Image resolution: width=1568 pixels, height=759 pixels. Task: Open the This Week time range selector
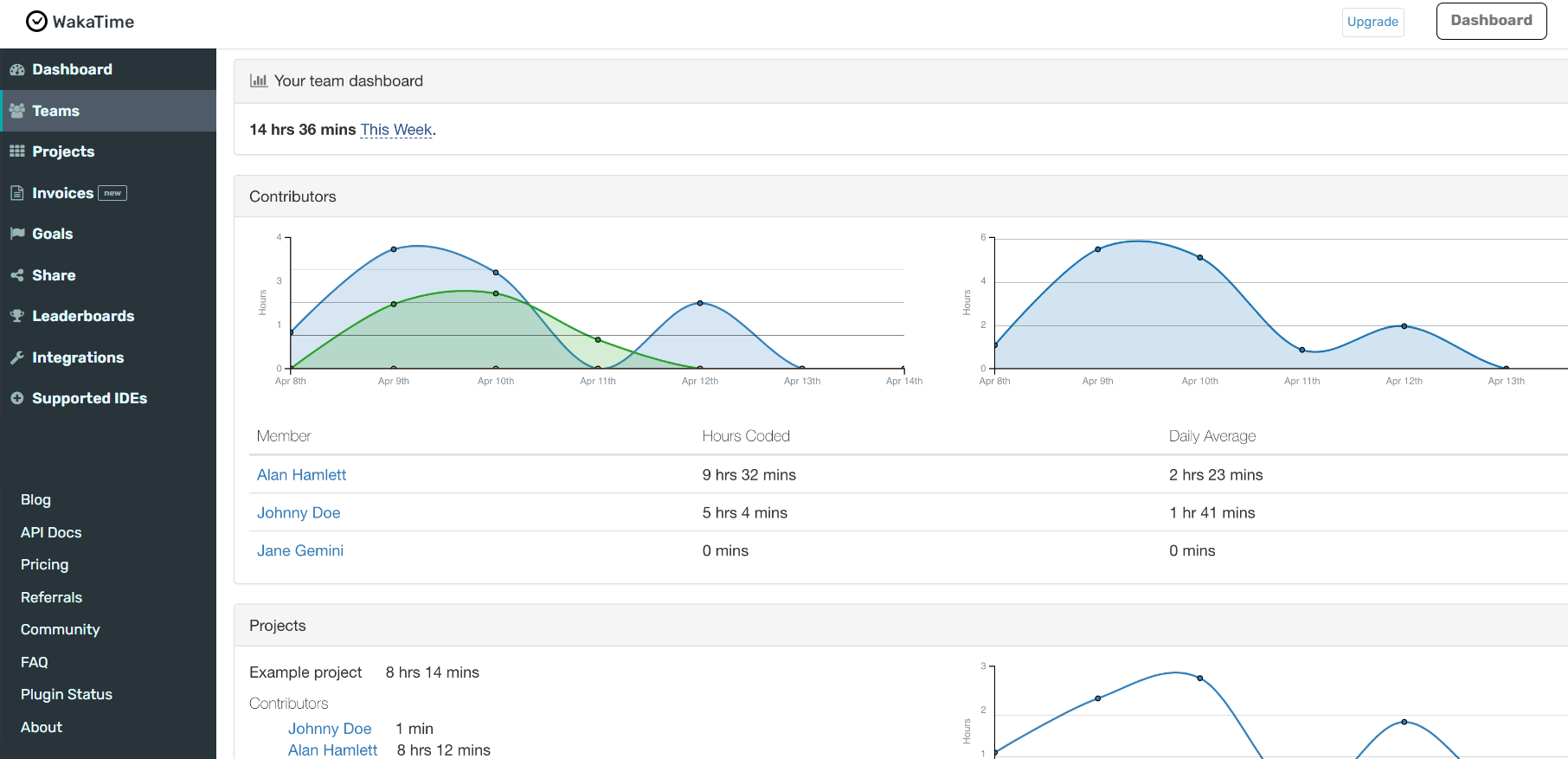[x=396, y=130]
